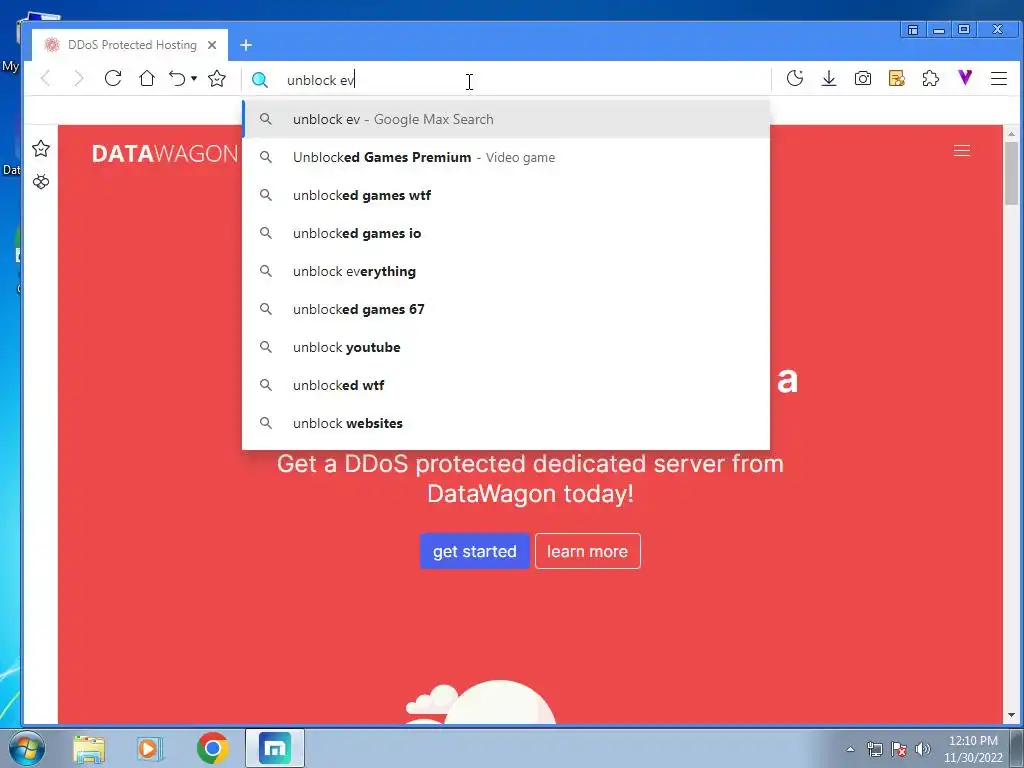Close the DDoS Protected Hosting tab

[212, 45]
